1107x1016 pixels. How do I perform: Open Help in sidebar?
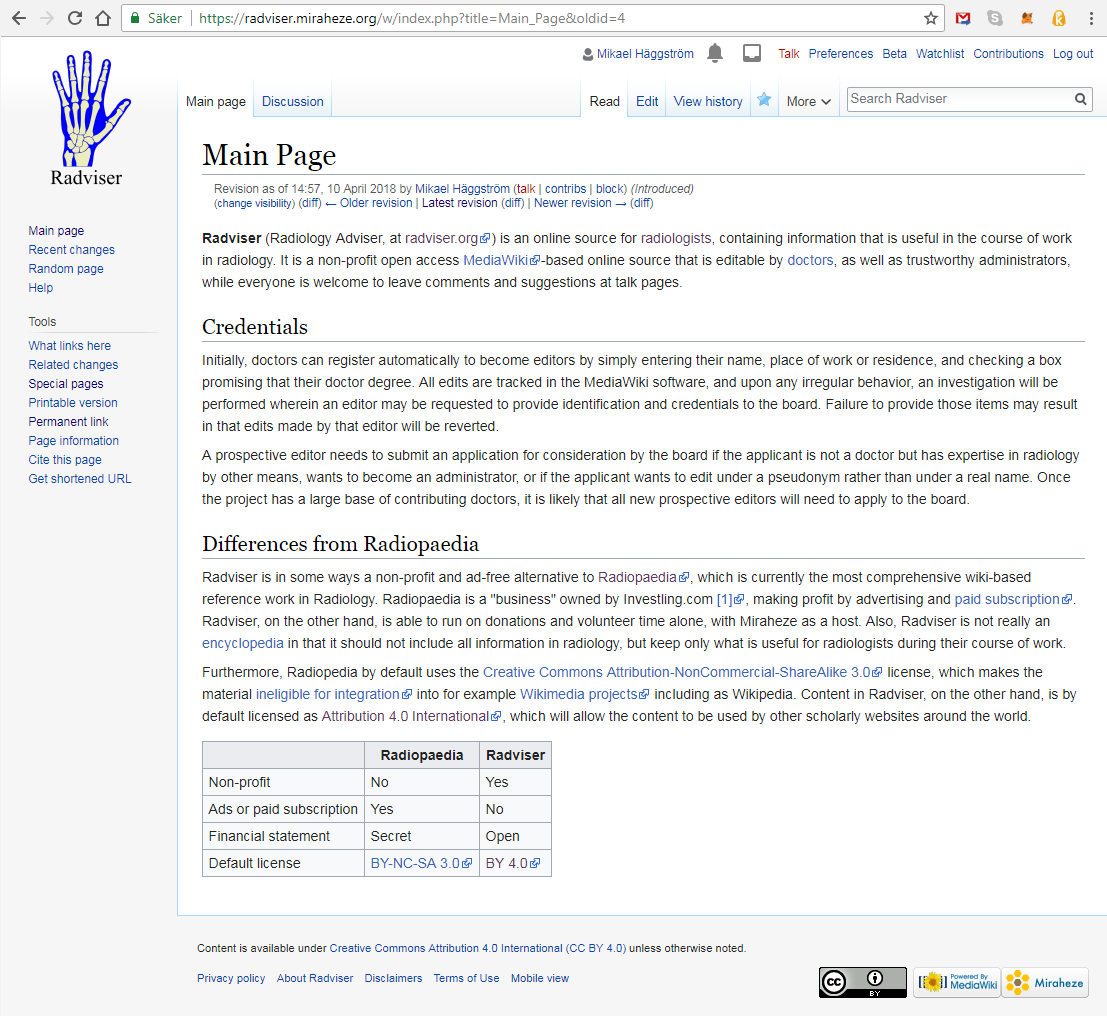coord(40,288)
